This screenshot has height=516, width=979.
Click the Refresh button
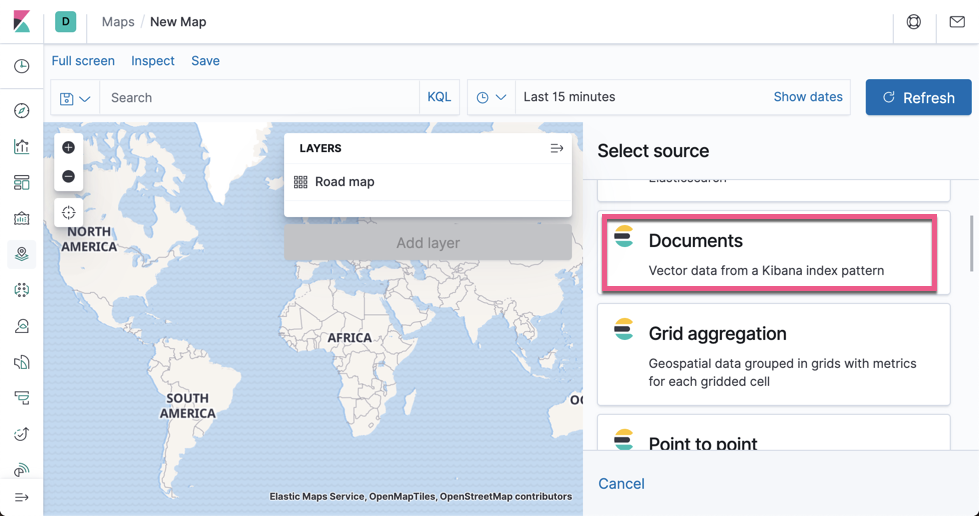(x=918, y=98)
